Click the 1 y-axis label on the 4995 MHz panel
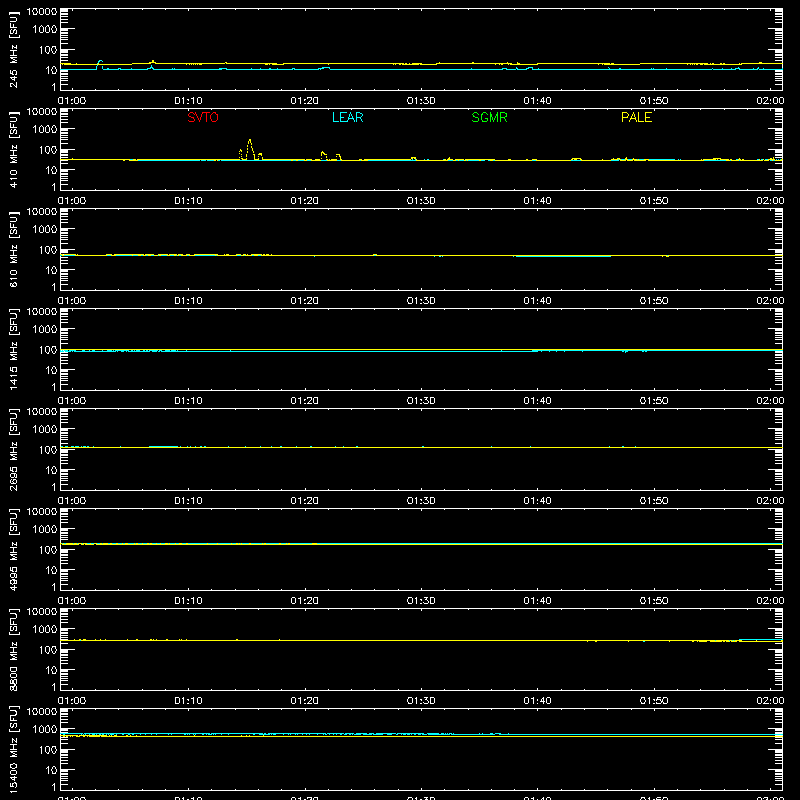The height and width of the screenshot is (800, 800). [x=54, y=587]
